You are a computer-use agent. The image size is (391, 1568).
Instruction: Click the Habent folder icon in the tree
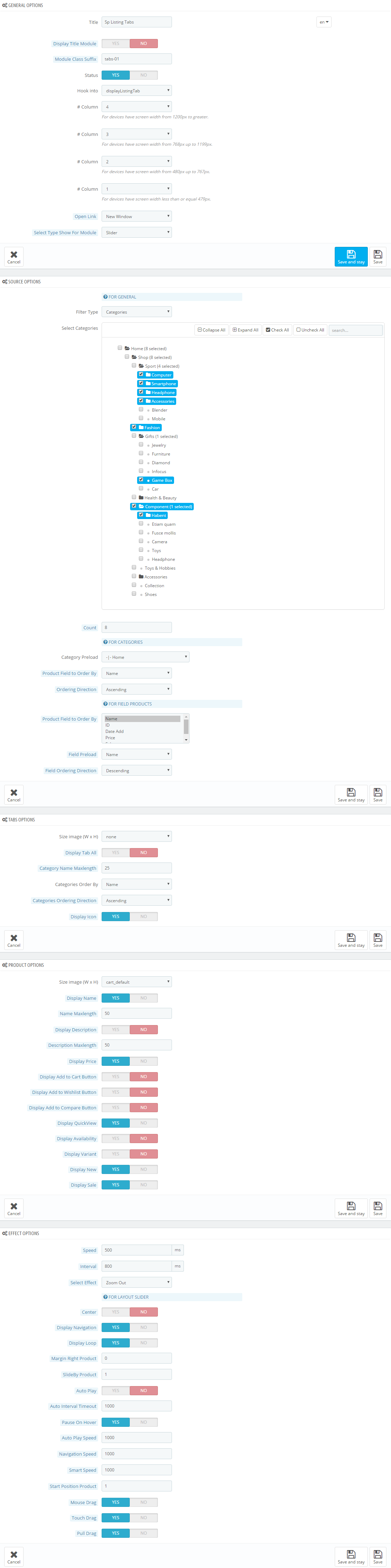pyautogui.click(x=148, y=515)
